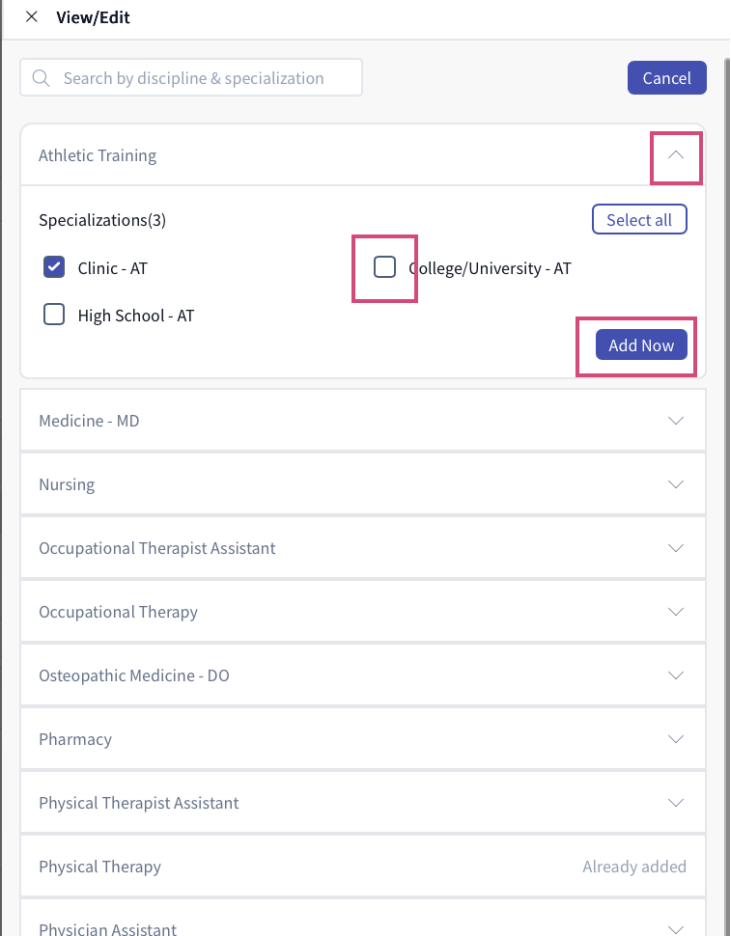The width and height of the screenshot is (731, 936).
Task: Uncheck the Clinic - AT checkbox
Action: 54,267
